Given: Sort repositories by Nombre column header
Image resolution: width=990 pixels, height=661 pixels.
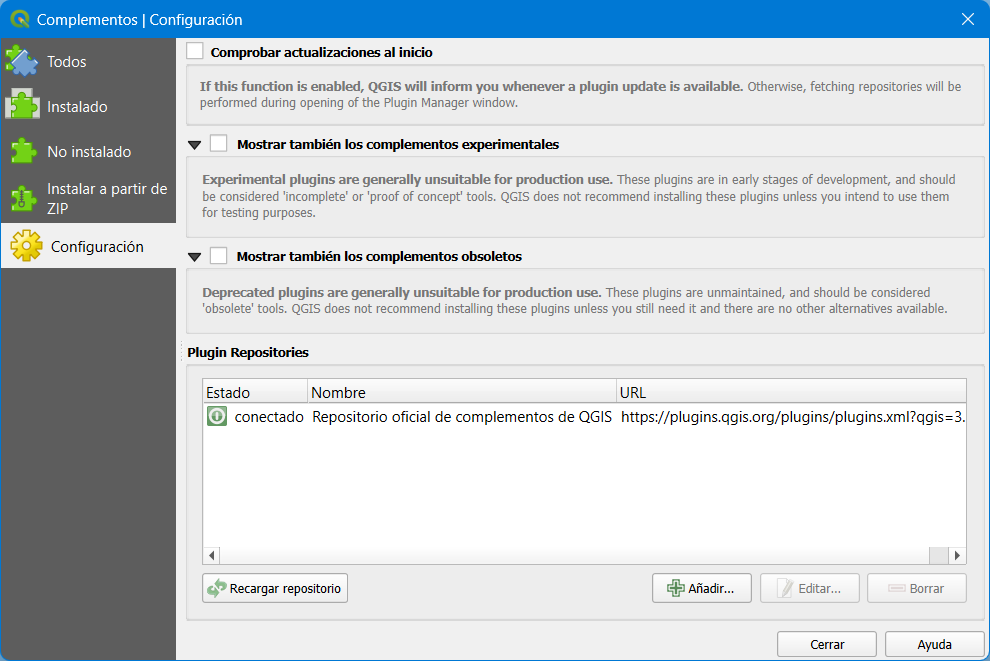Looking at the screenshot, I should point(462,392).
